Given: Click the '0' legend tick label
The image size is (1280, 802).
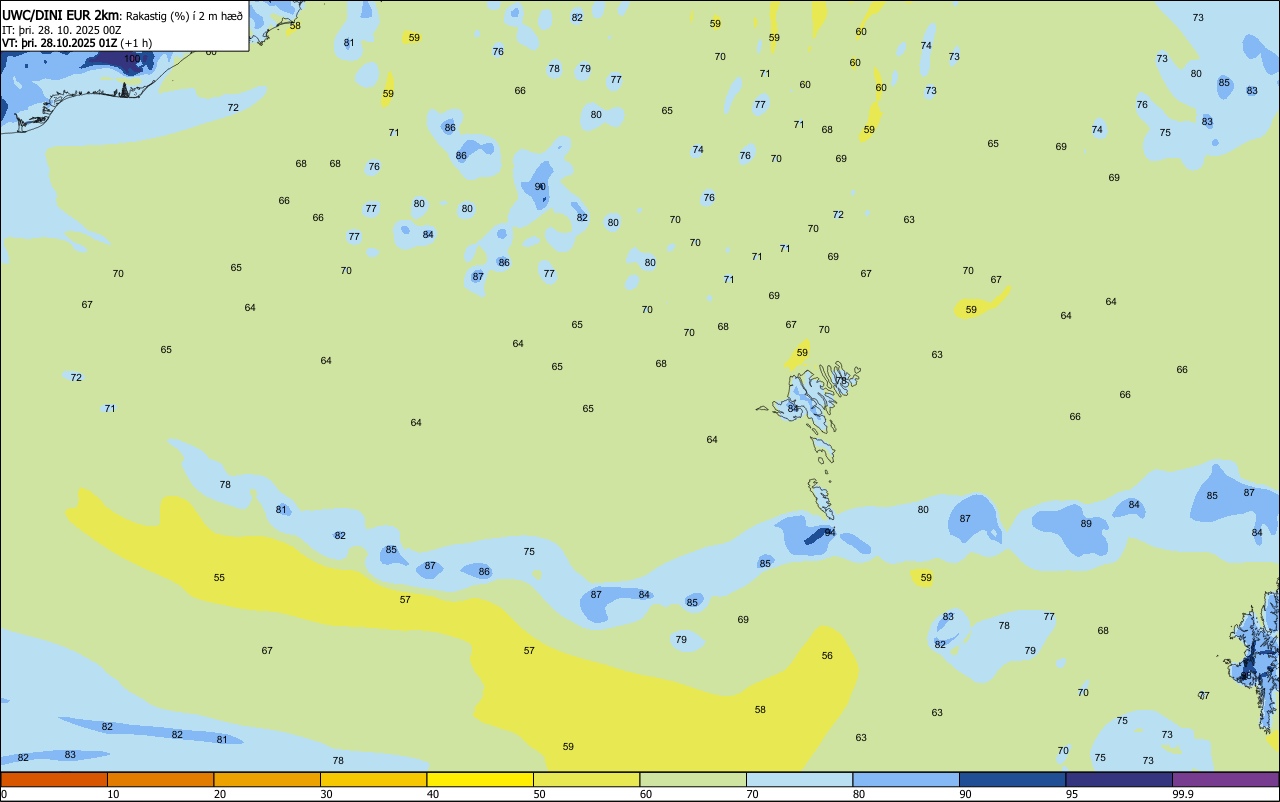Looking at the screenshot, I should click(x=4, y=794).
